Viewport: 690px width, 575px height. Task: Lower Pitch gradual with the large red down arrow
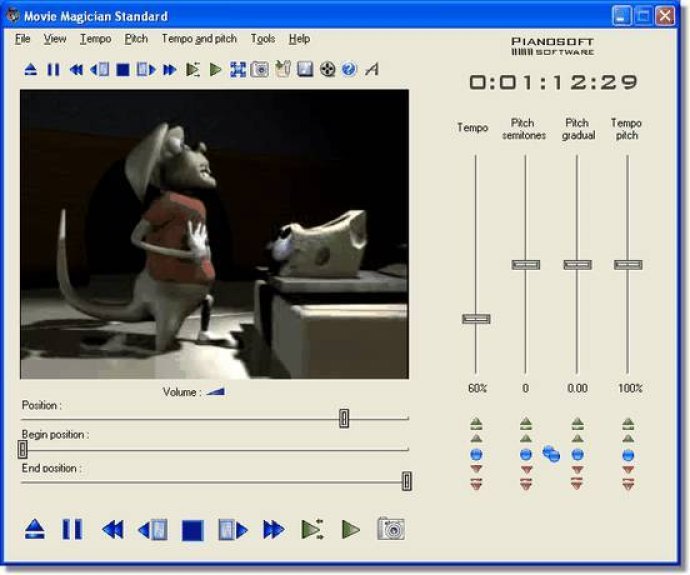577,483
